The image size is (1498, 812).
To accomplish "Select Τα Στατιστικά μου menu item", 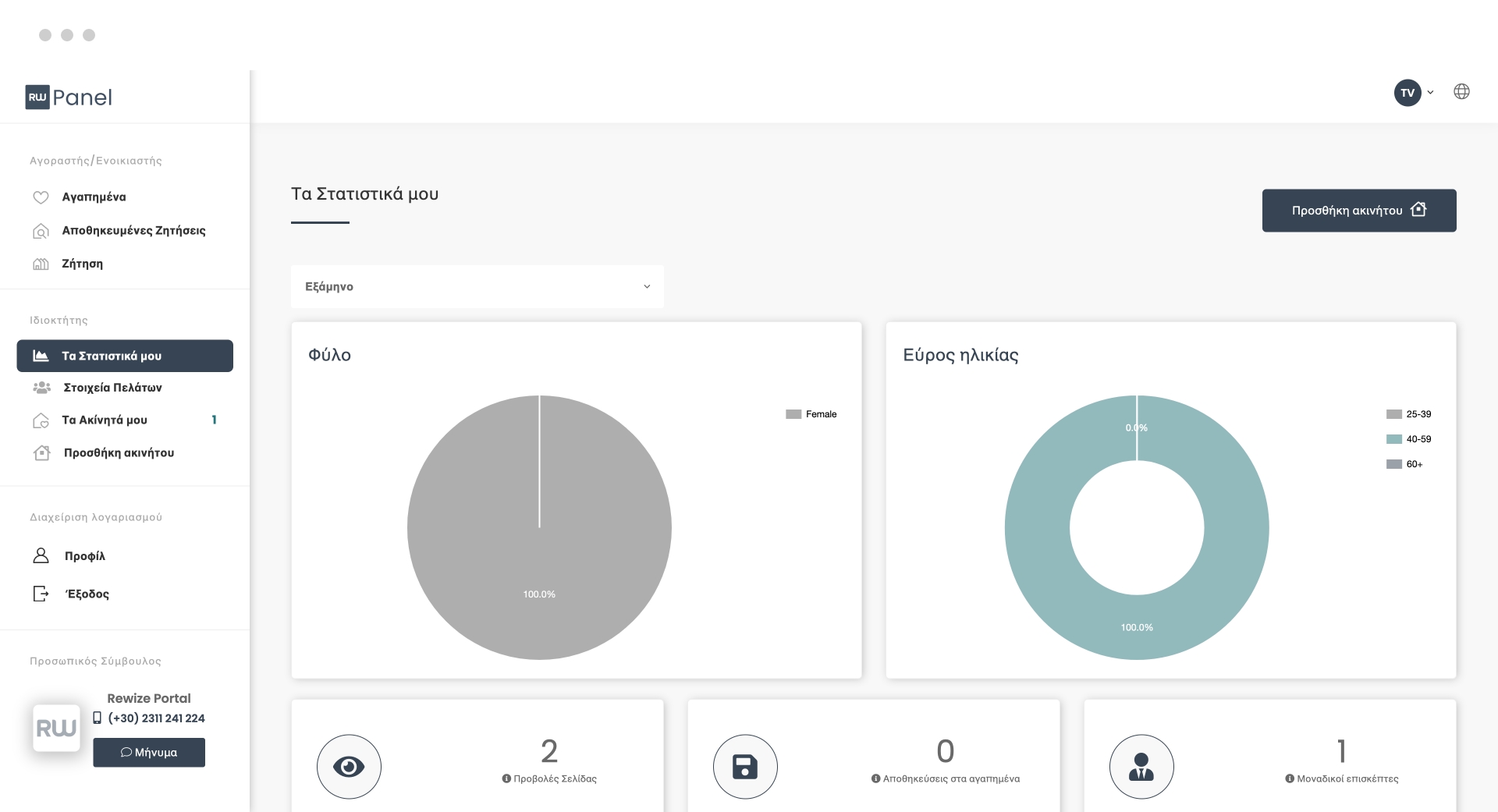I will [125, 356].
